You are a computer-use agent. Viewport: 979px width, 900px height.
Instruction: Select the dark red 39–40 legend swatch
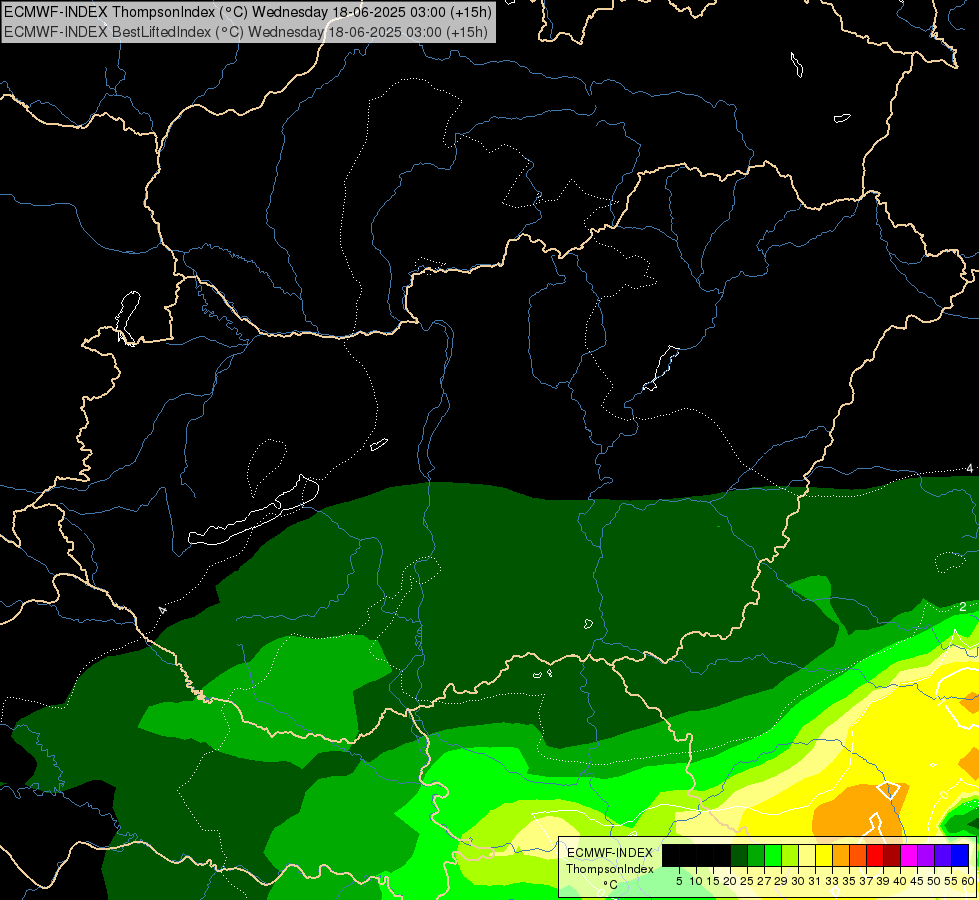892,855
